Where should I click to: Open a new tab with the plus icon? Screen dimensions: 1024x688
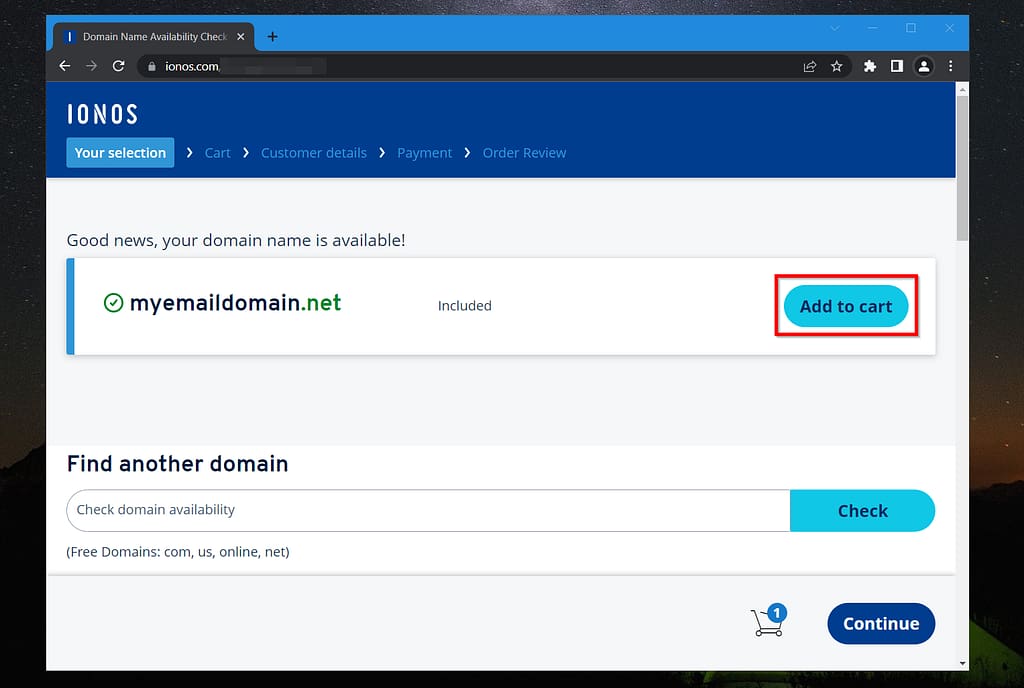(272, 37)
